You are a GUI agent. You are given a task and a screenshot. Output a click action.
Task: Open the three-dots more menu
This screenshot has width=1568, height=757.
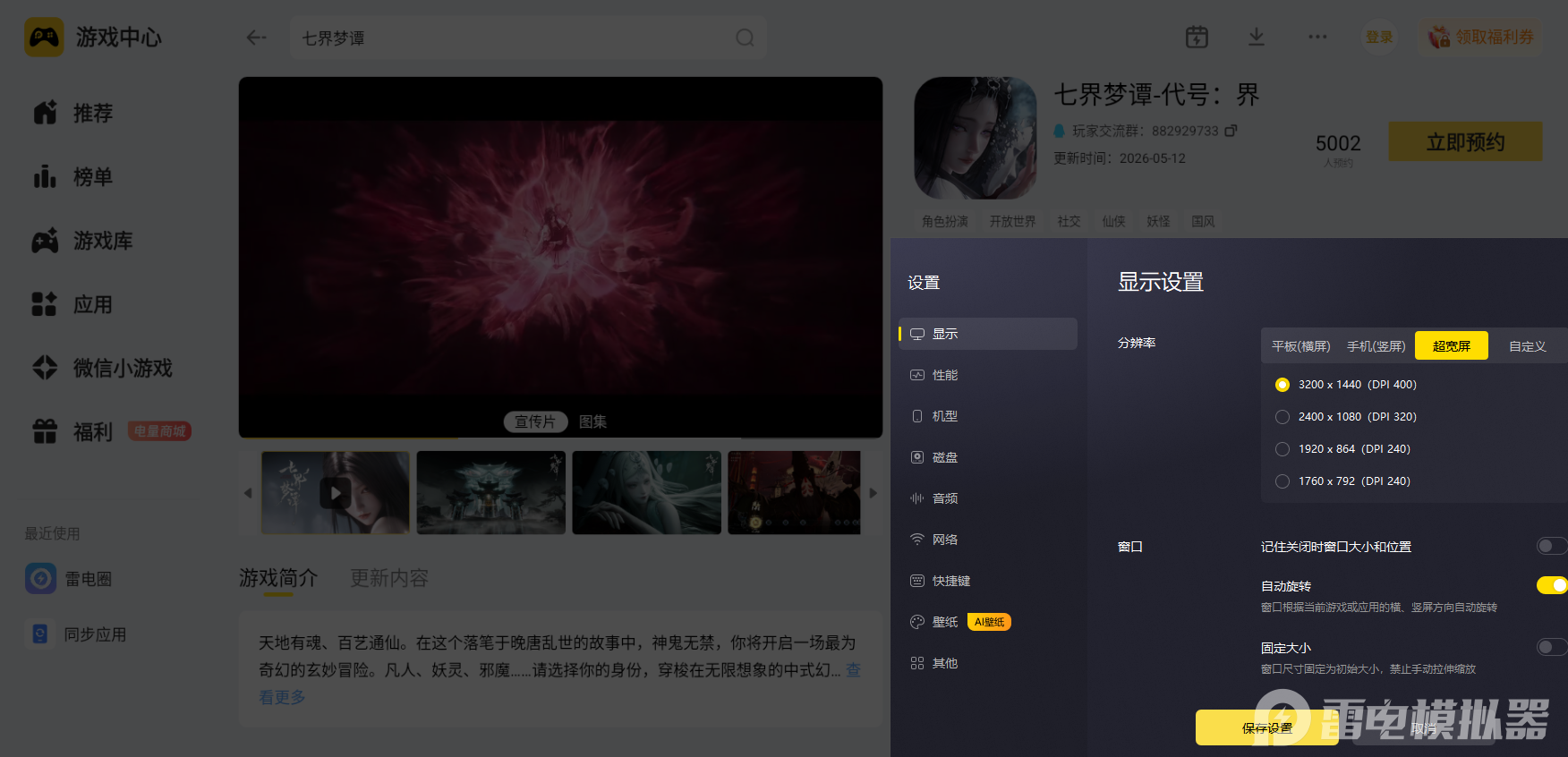click(1317, 37)
